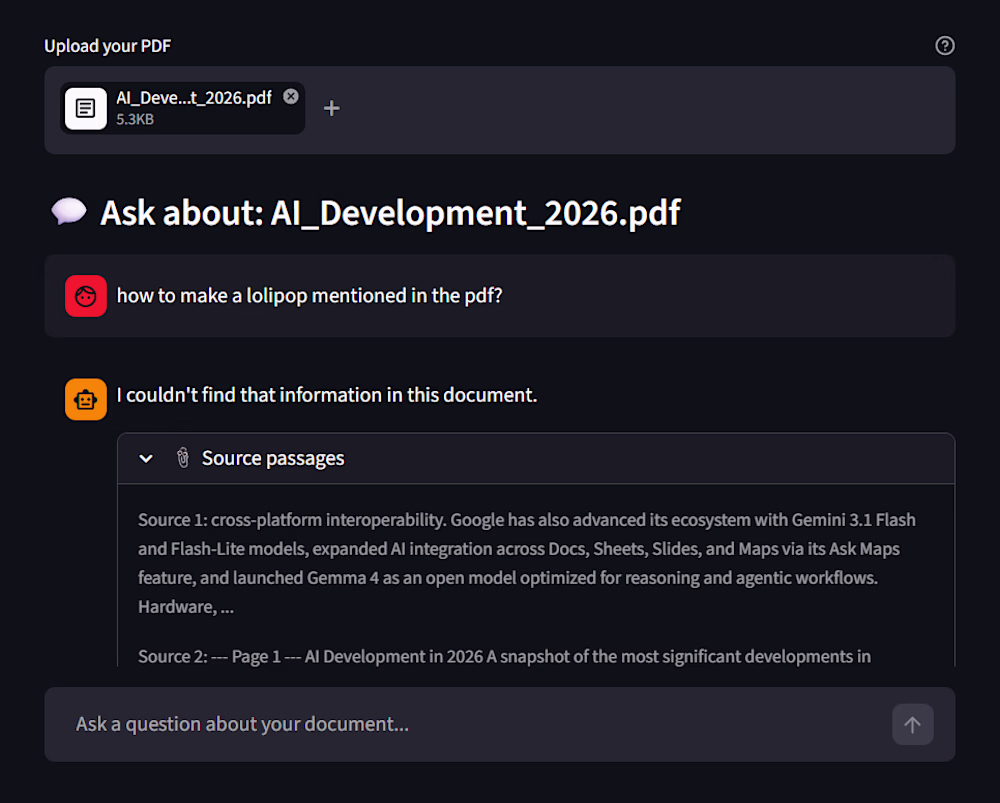Click the paperclip icon beside Source passages
1000x803 pixels.
[182, 458]
